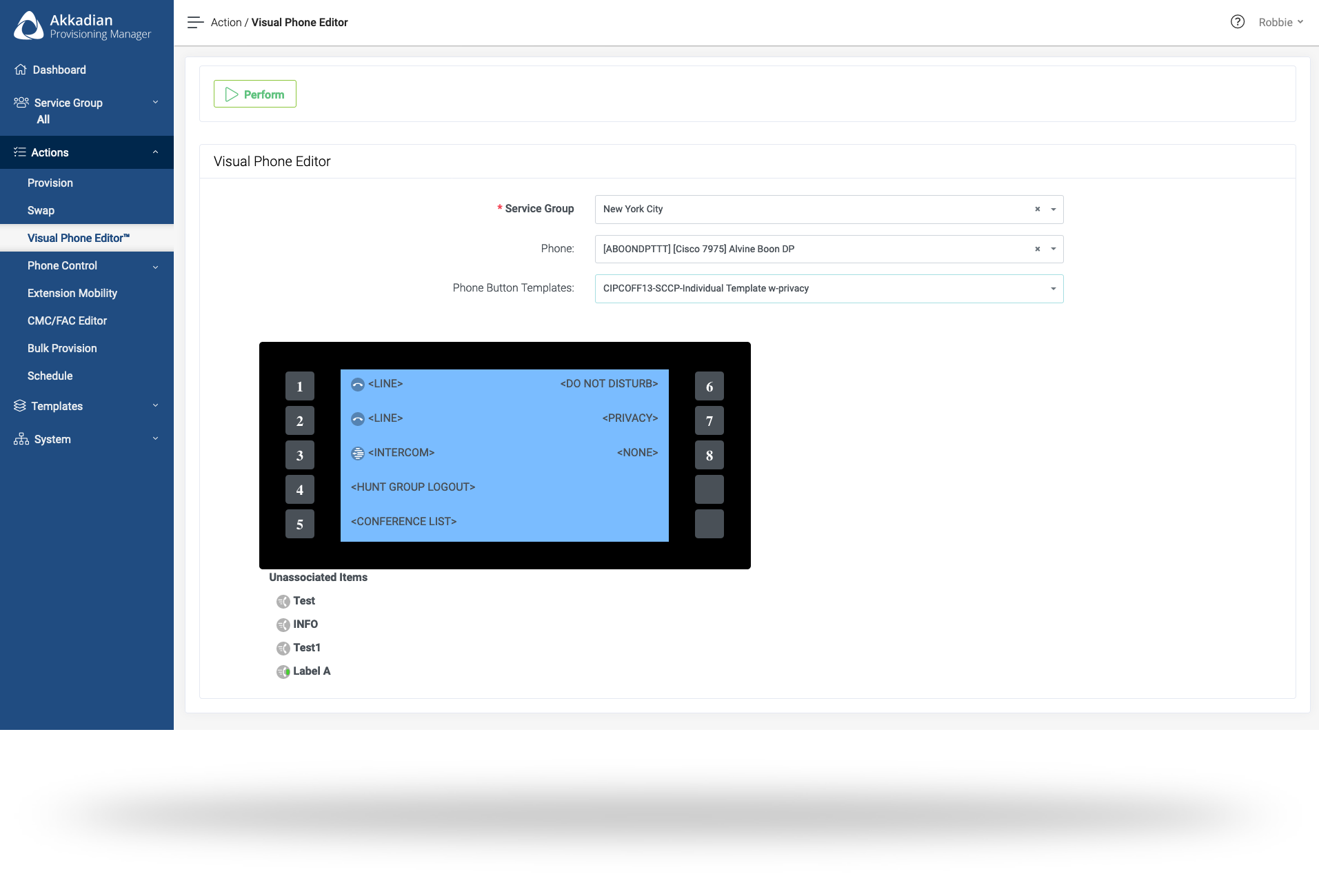The image size is (1319, 896).
Task: Expand the Templates sidebar chevron
Action: [x=155, y=406]
